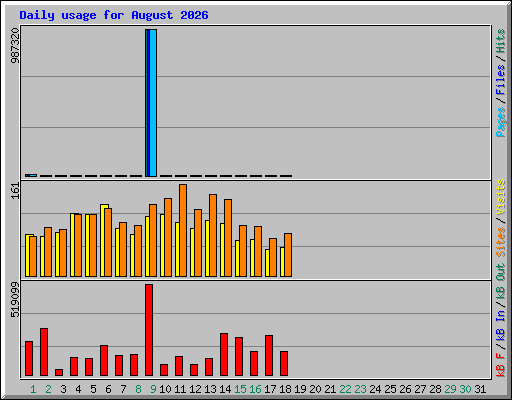Click the red kB bar above day 14

(224, 355)
